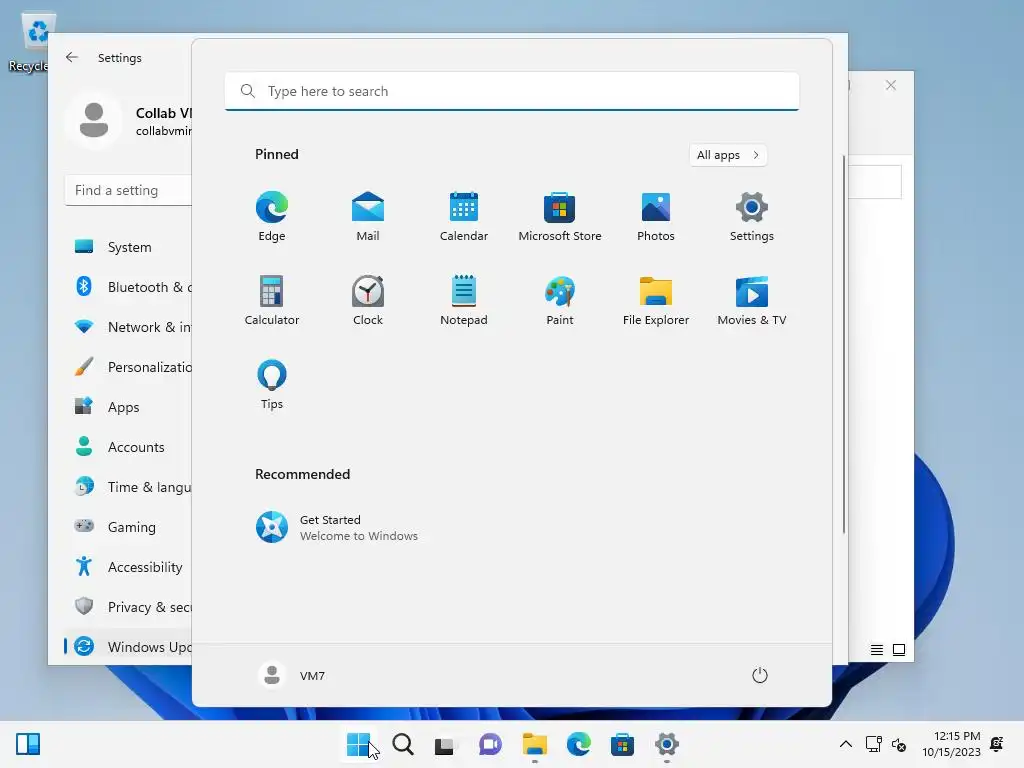Open the VM7 user account menu
This screenshot has height=768, width=1024.
(x=291, y=675)
